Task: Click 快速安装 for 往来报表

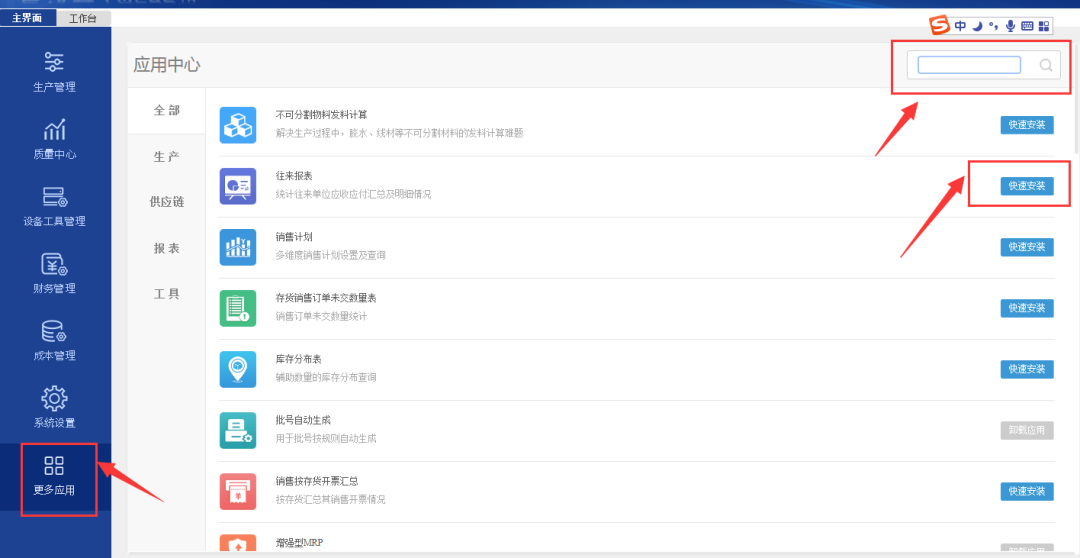Action: (x=1027, y=186)
